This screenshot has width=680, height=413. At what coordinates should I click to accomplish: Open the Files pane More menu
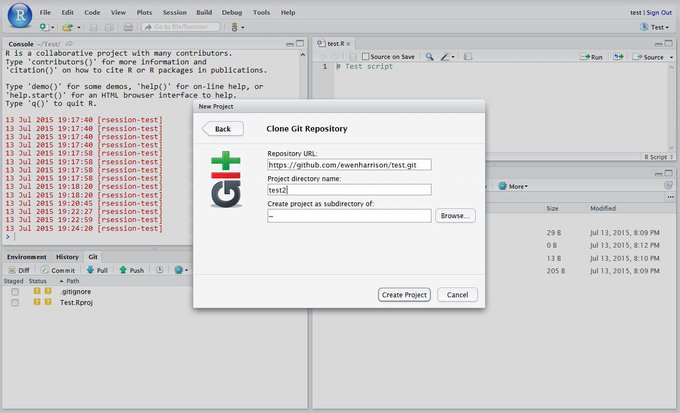(513, 186)
